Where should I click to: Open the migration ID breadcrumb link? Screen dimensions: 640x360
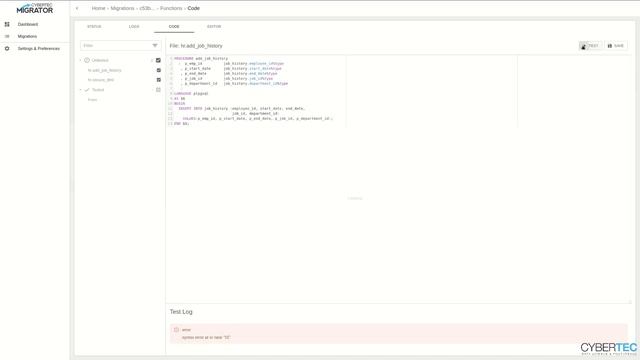(147, 8)
